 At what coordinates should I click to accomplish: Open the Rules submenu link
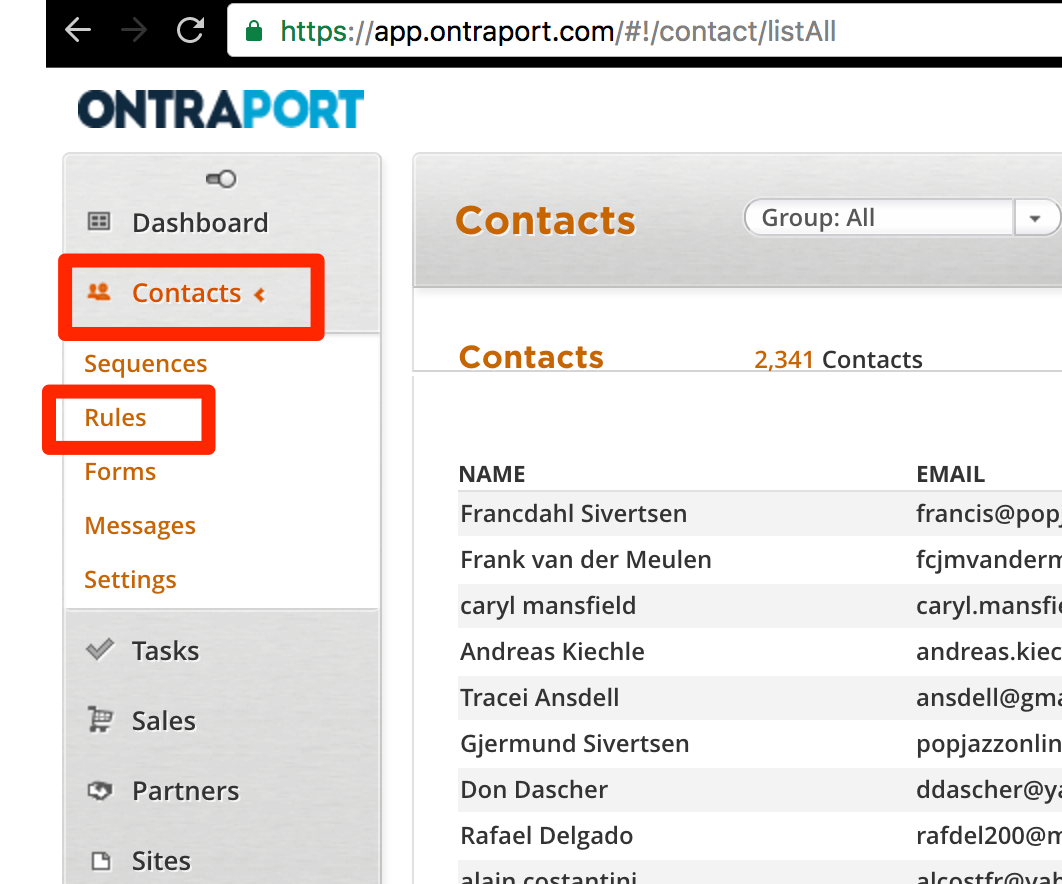[115, 418]
